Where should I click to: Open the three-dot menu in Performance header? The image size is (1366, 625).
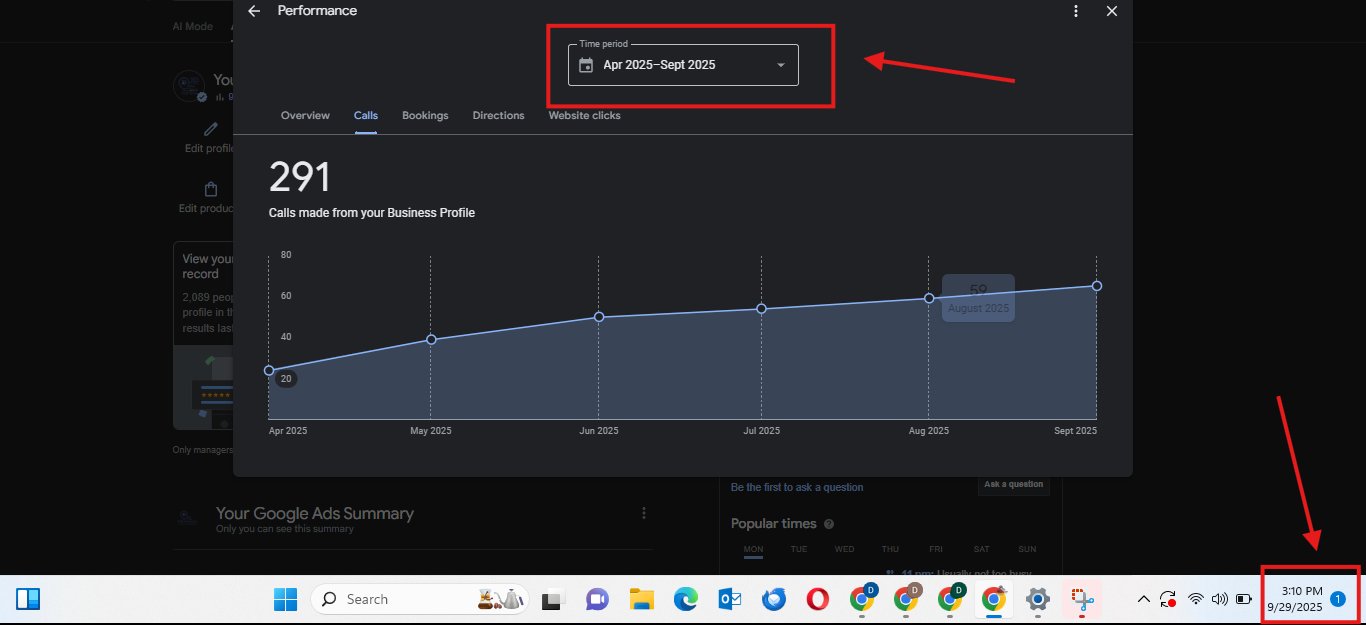point(1076,11)
